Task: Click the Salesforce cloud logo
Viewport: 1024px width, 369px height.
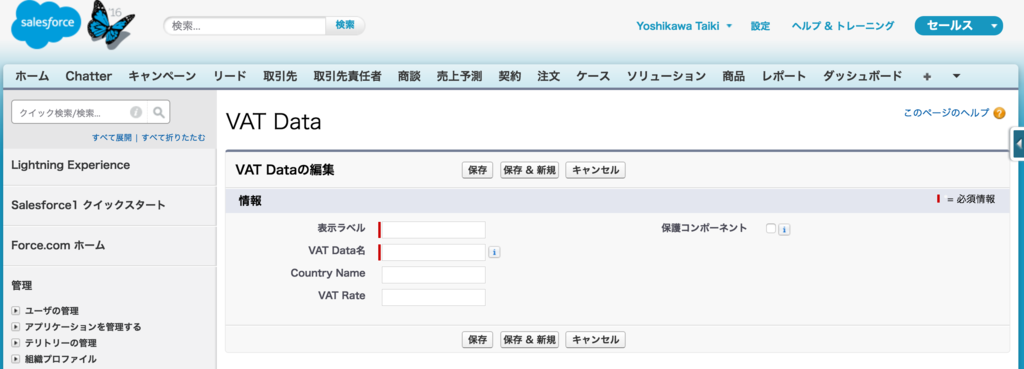Action: [45, 25]
